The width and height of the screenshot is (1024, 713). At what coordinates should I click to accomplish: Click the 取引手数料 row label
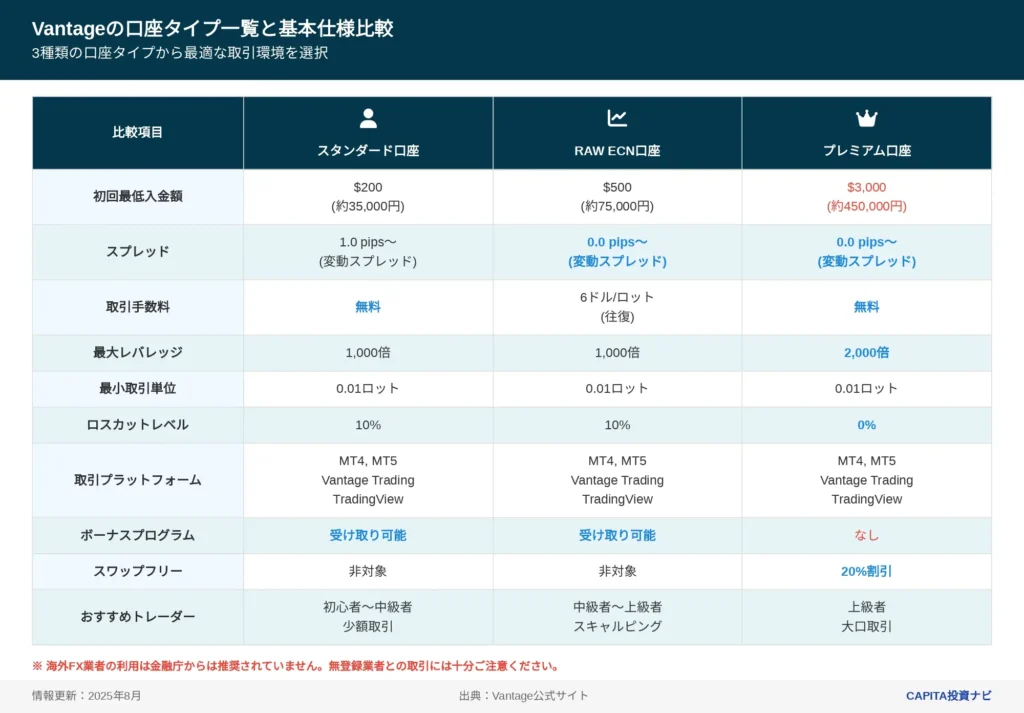[138, 307]
